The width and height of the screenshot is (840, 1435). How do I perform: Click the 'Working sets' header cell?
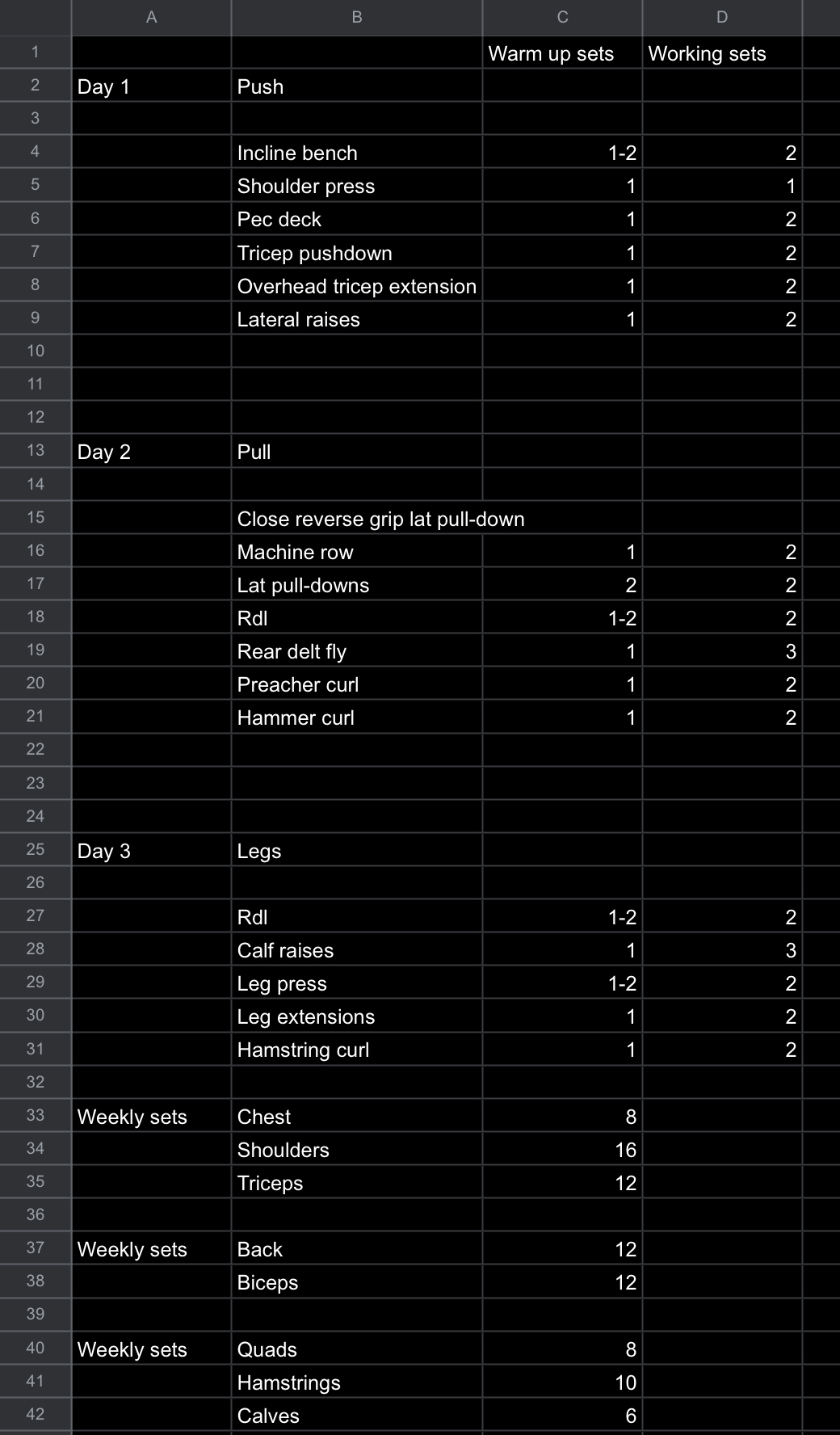point(722,53)
